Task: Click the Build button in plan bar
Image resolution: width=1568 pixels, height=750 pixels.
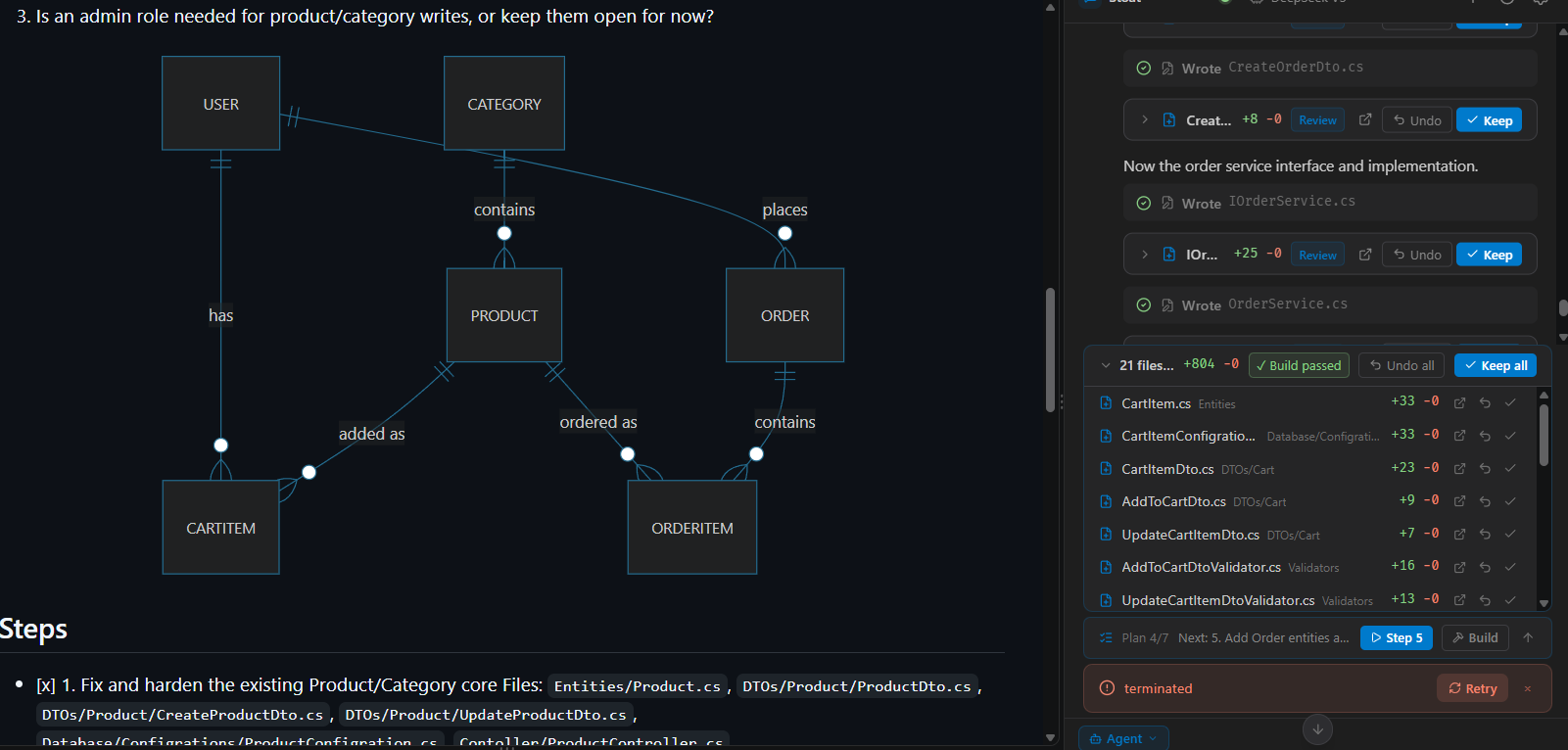Action: point(1475,637)
